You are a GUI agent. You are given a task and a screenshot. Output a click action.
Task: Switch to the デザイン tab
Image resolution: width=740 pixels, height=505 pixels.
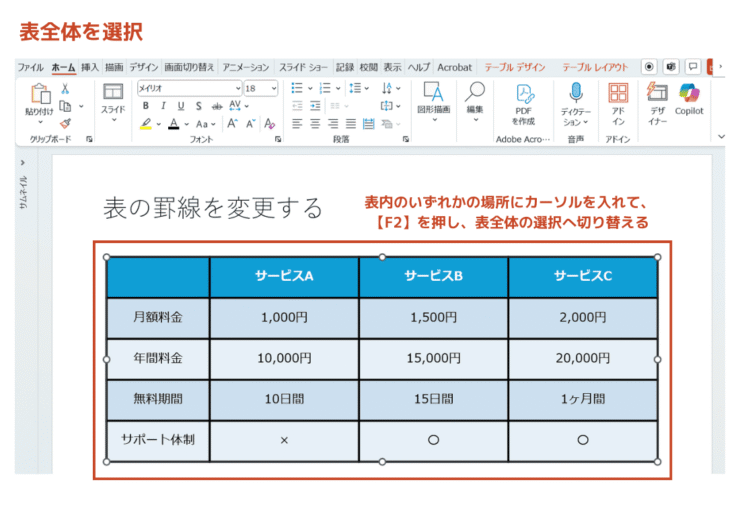point(143,67)
